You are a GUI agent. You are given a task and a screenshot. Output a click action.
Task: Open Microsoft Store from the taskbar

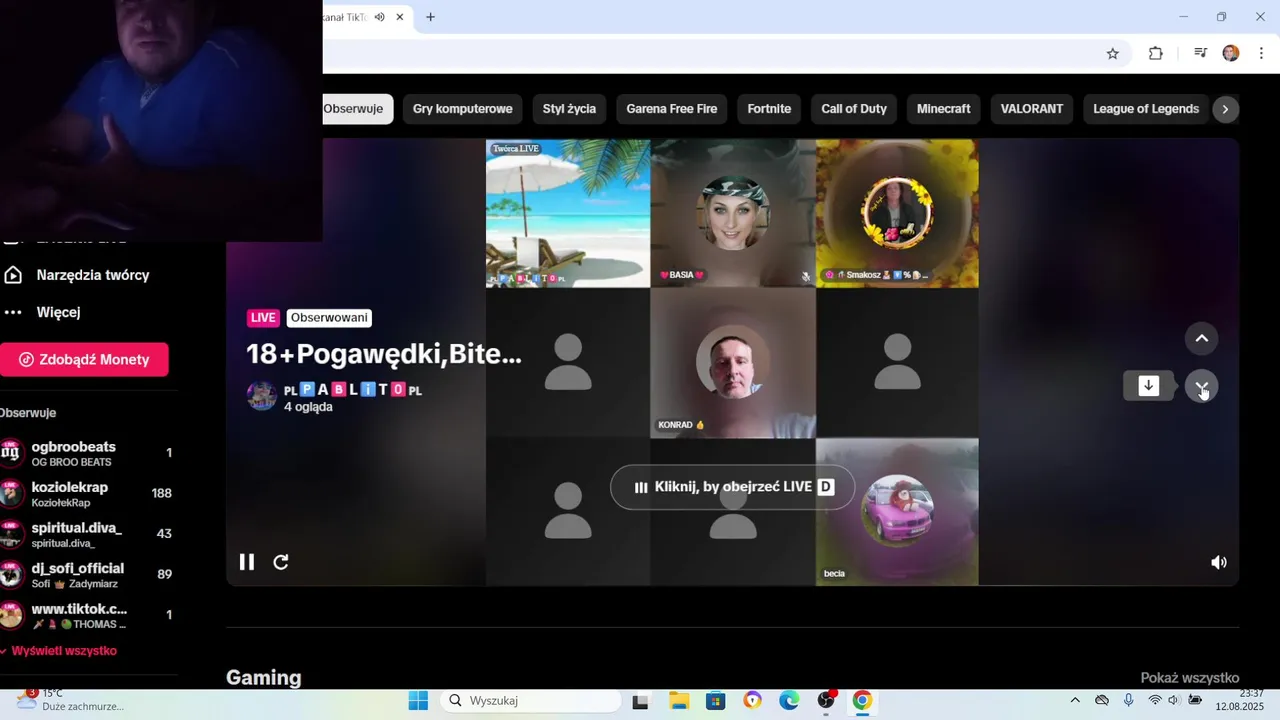715,701
